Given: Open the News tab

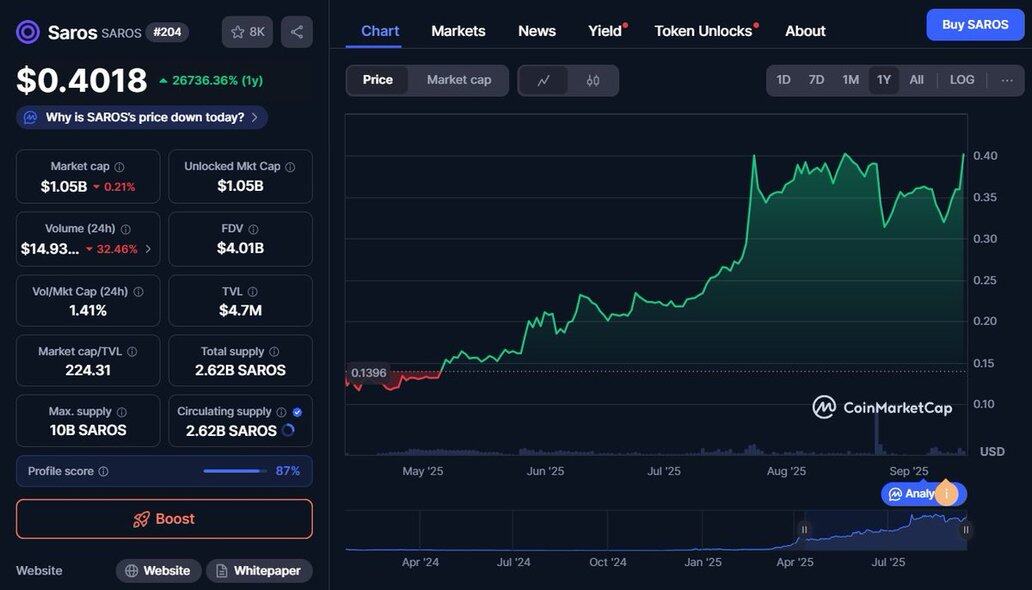Looking at the screenshot, I should tap(537, 31).
